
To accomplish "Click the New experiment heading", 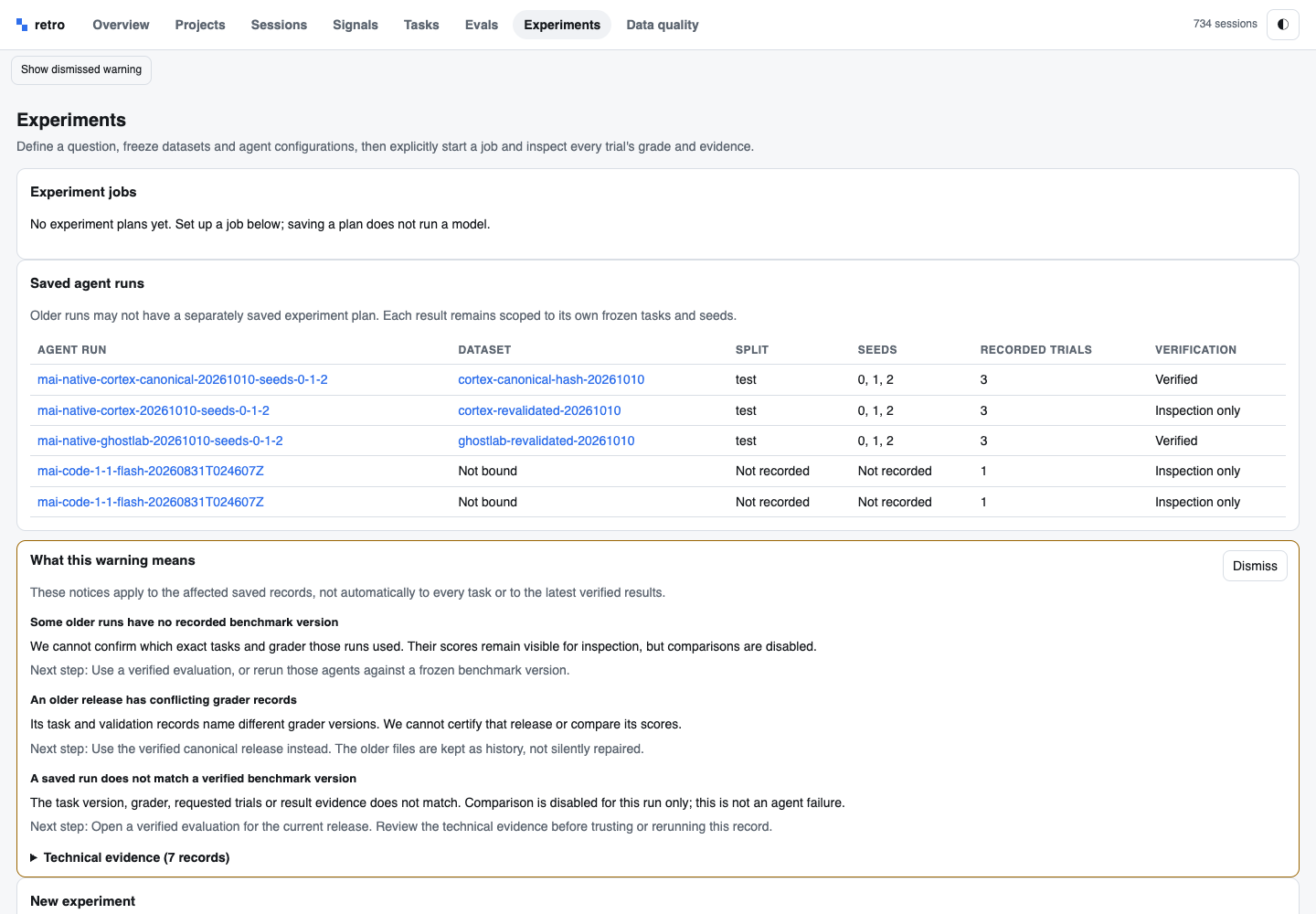I will coord(82,901).
